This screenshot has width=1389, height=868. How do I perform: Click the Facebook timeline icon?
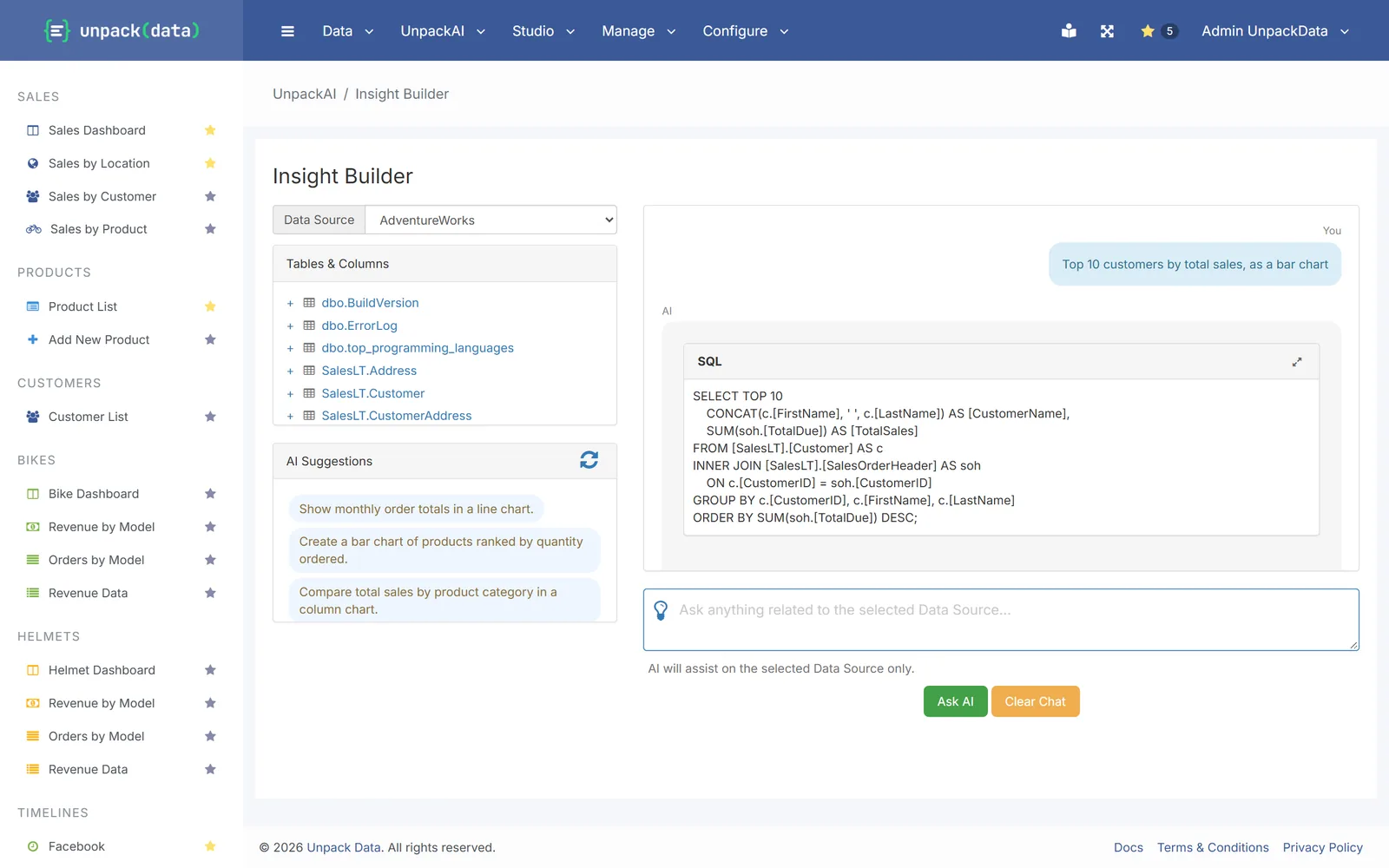(33, 846)
